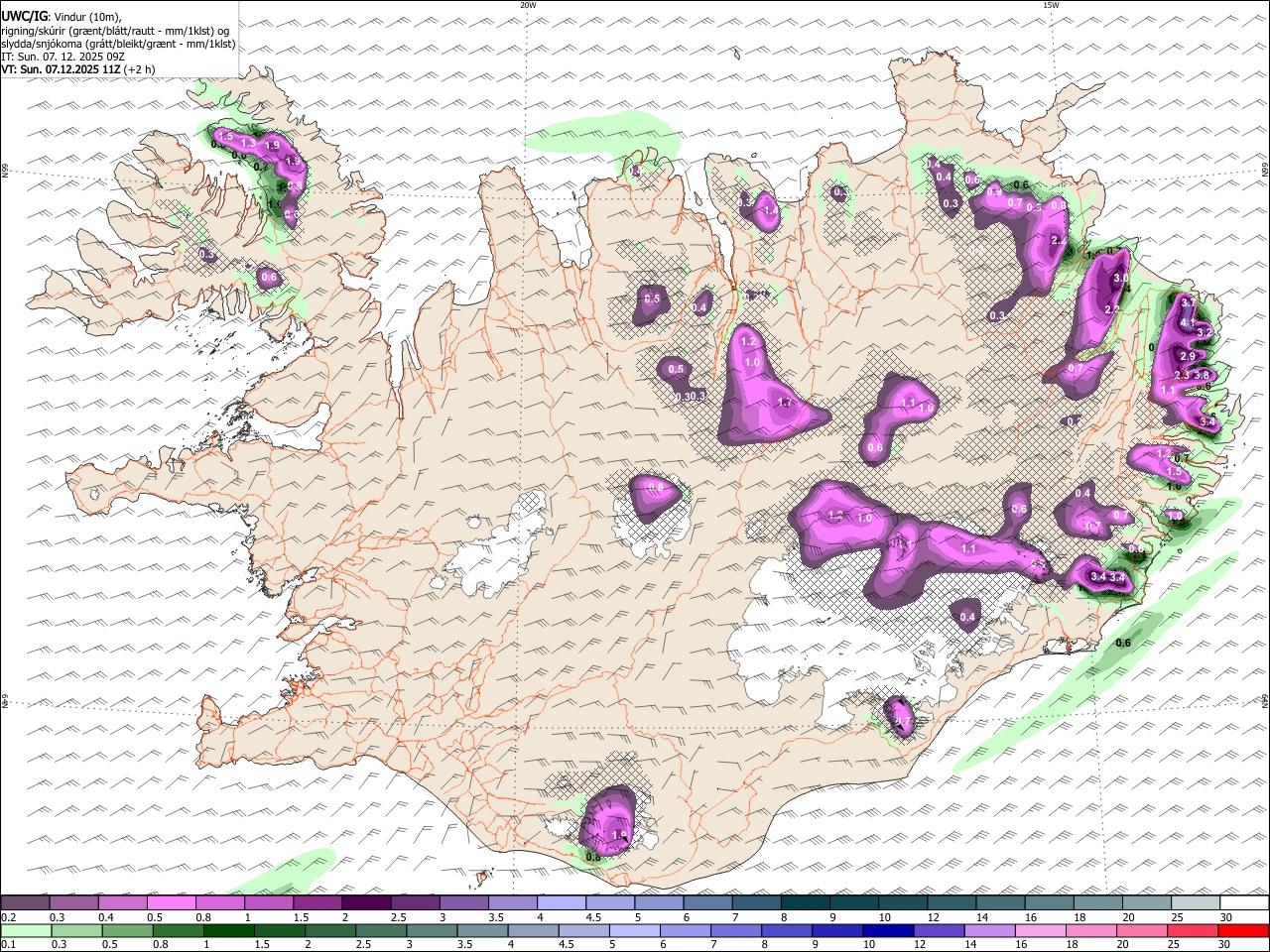Select the darkest green 1 rain-scale swatch
The height and width of the screenshot is (952, 1270).
[229, 931]
